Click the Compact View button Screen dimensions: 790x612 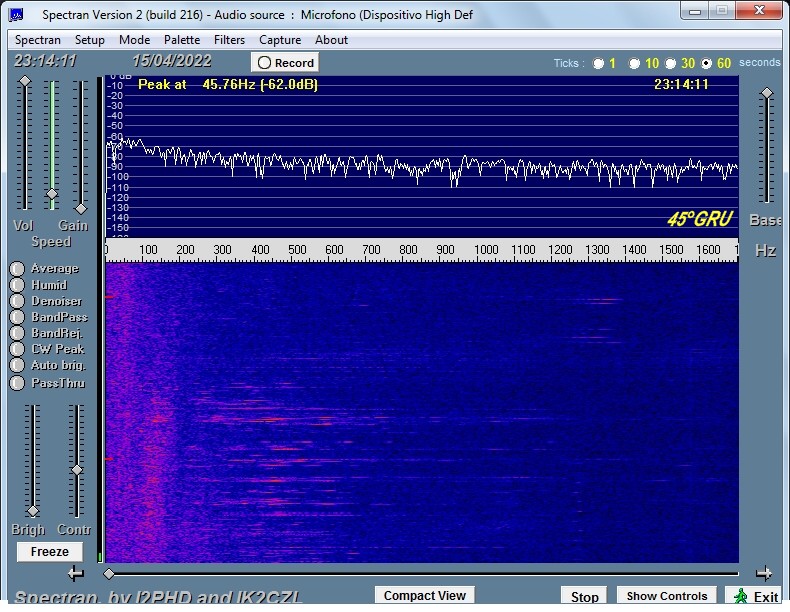[x=424, y=595]
